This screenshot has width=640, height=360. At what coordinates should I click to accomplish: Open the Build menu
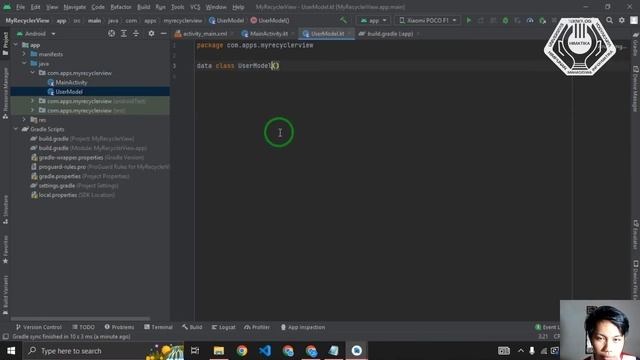click(144, 7)
